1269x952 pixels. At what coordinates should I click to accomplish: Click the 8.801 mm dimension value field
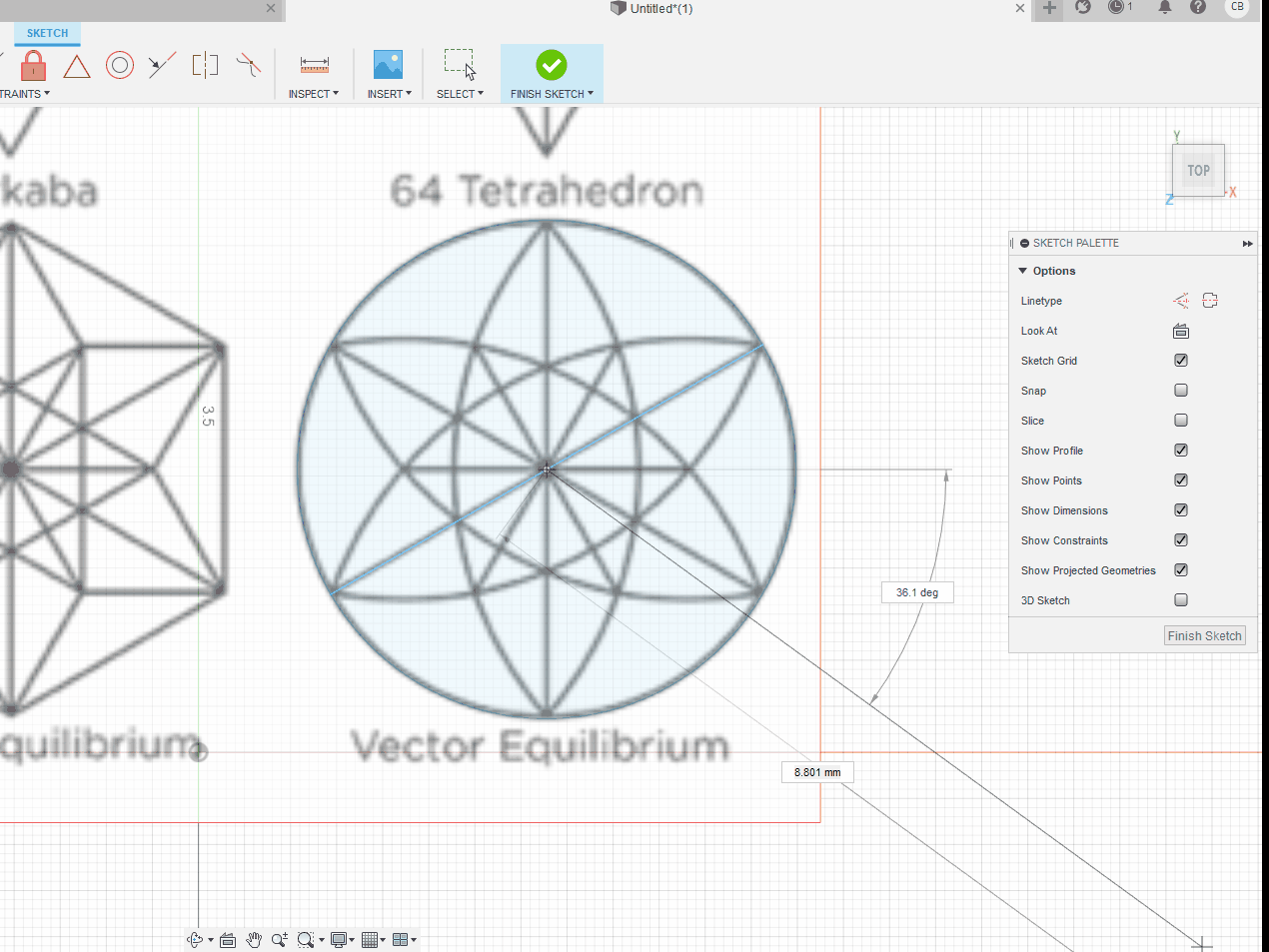pos(816,771)
